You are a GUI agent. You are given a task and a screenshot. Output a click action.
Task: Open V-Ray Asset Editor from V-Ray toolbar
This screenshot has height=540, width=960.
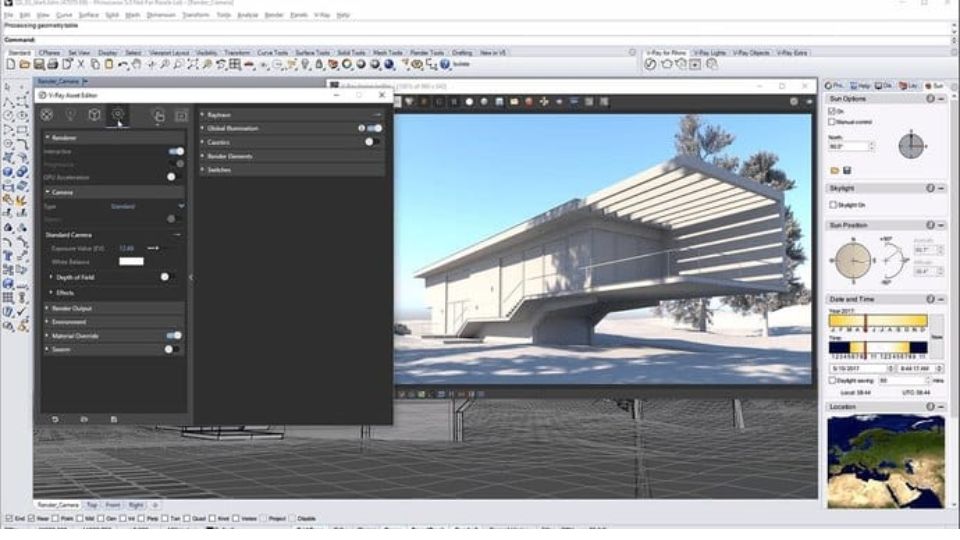tap(651, 64)
